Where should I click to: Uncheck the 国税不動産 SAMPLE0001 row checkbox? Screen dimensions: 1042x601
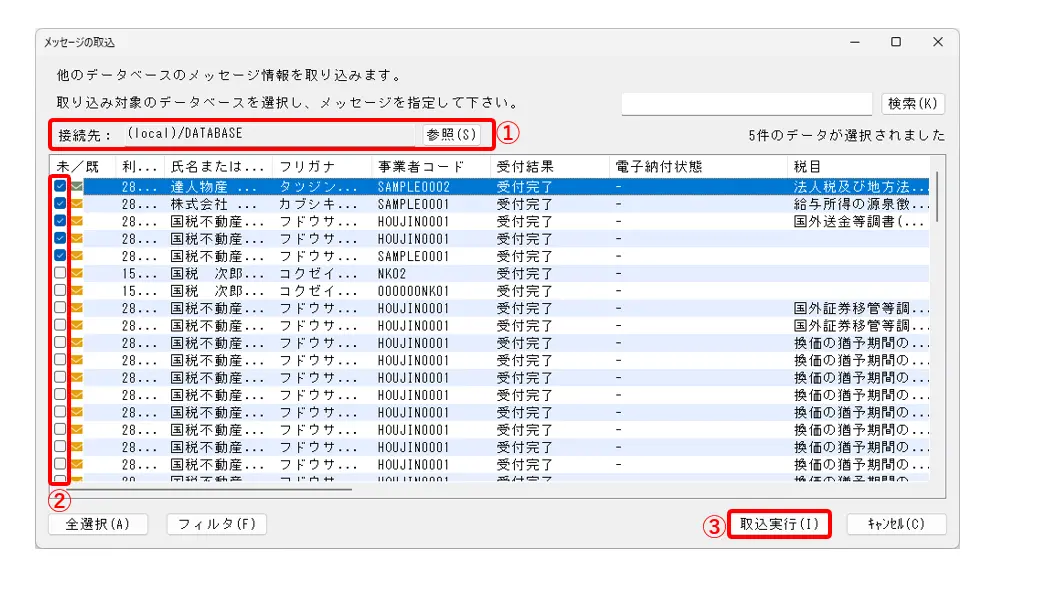tap(60, 255)
